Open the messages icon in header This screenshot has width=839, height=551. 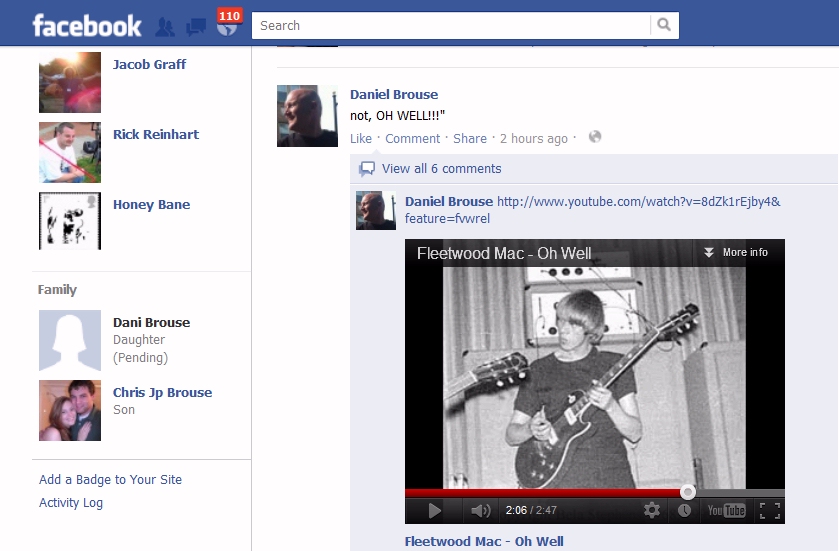pos(196,27)
